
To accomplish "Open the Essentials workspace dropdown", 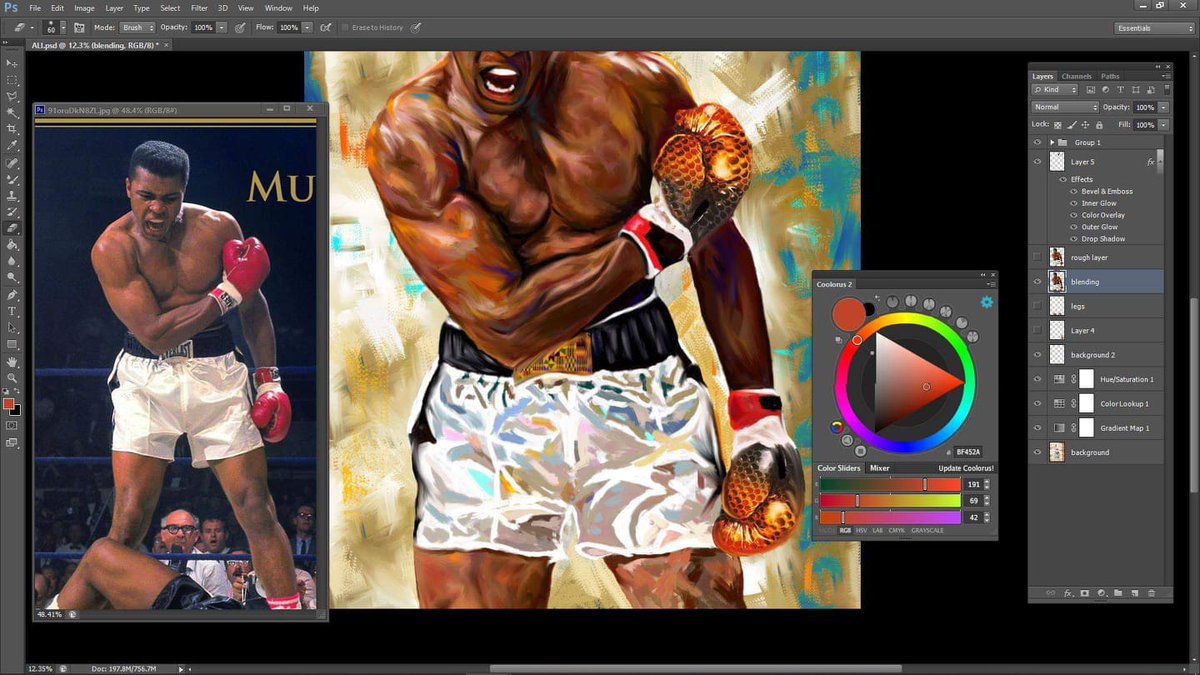I will pos(1154,28).
